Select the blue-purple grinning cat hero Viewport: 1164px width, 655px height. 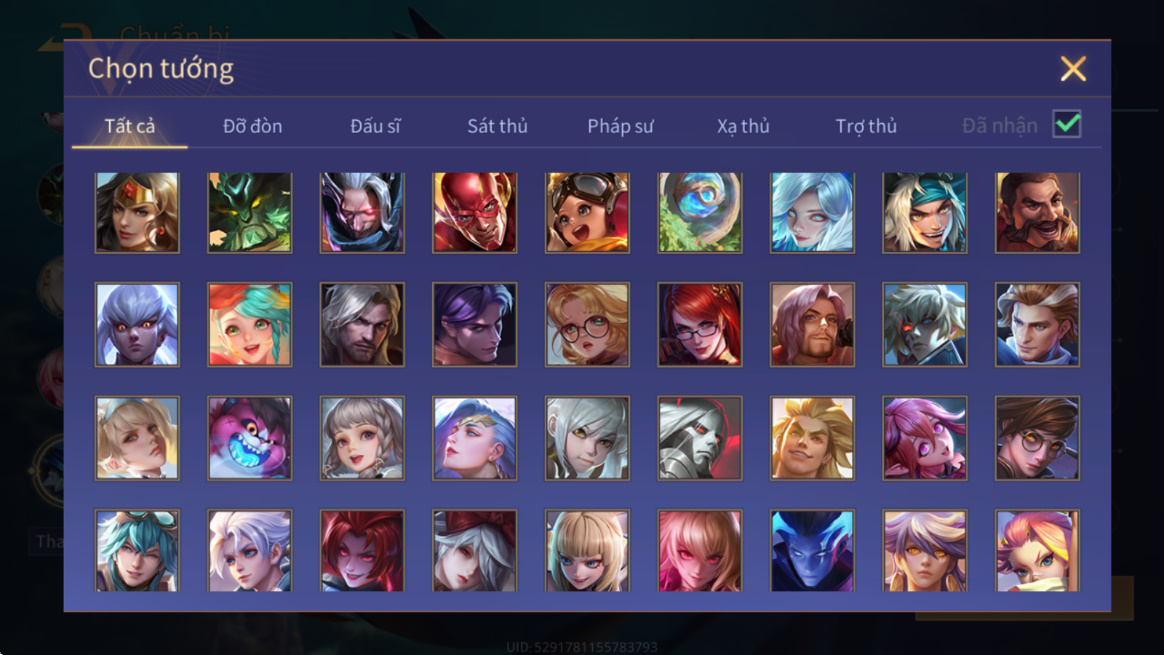tap(249, 438)
